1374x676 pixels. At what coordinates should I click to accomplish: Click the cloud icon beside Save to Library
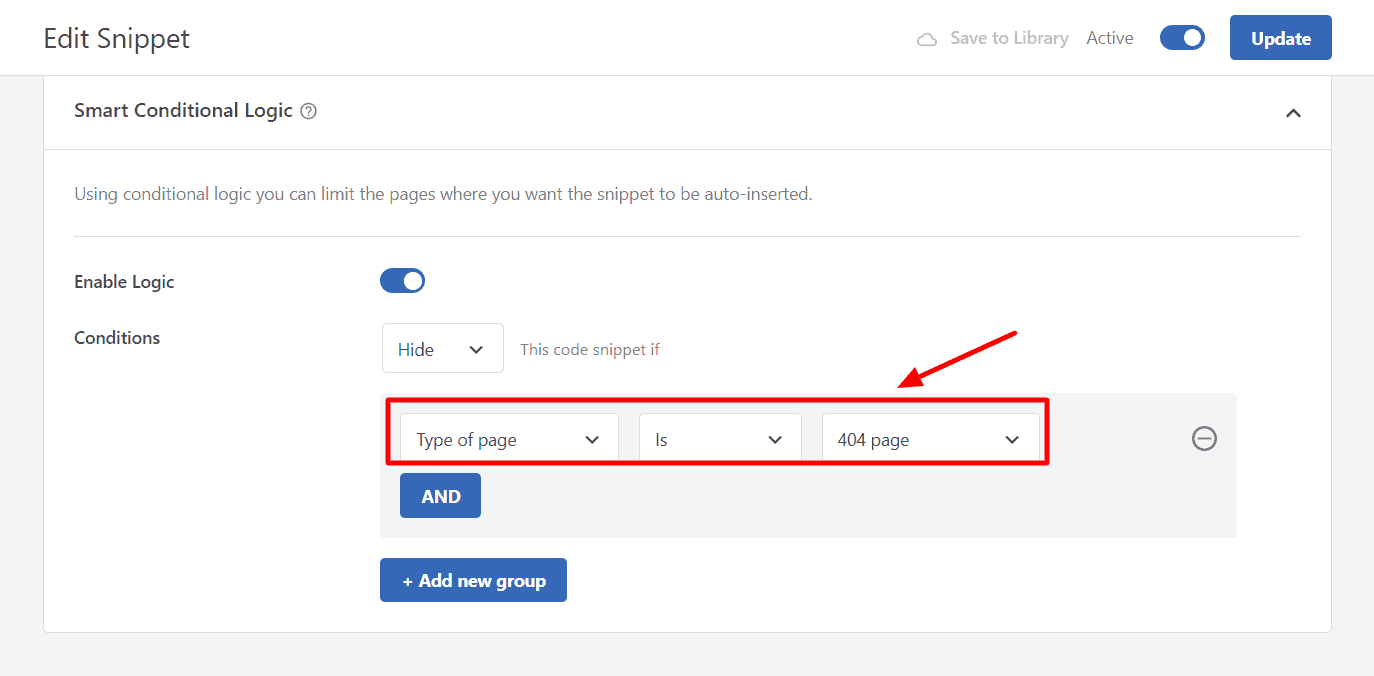click(x=927, y=39)
